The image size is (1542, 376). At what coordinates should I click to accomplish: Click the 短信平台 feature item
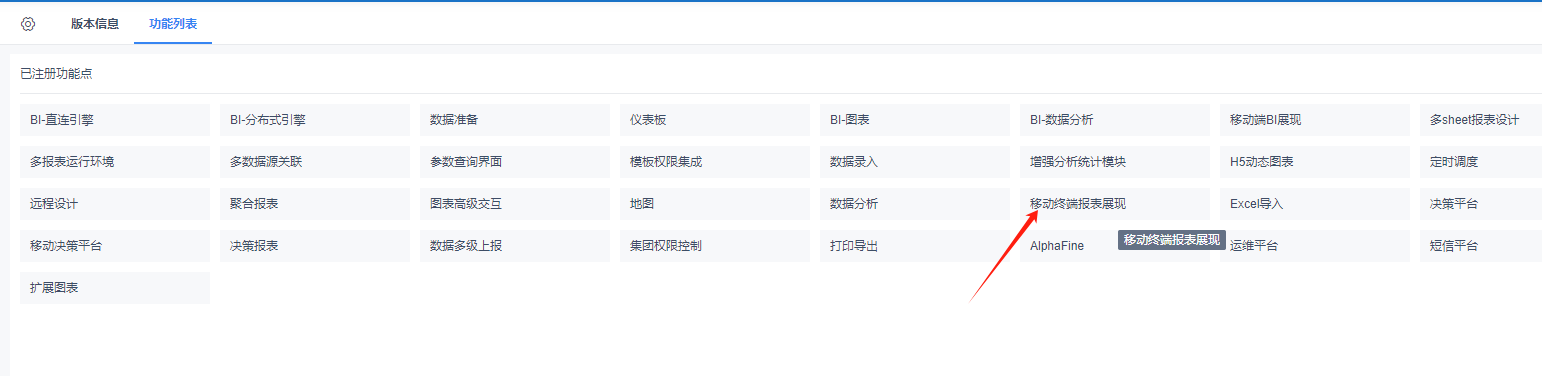[1481, 246]
